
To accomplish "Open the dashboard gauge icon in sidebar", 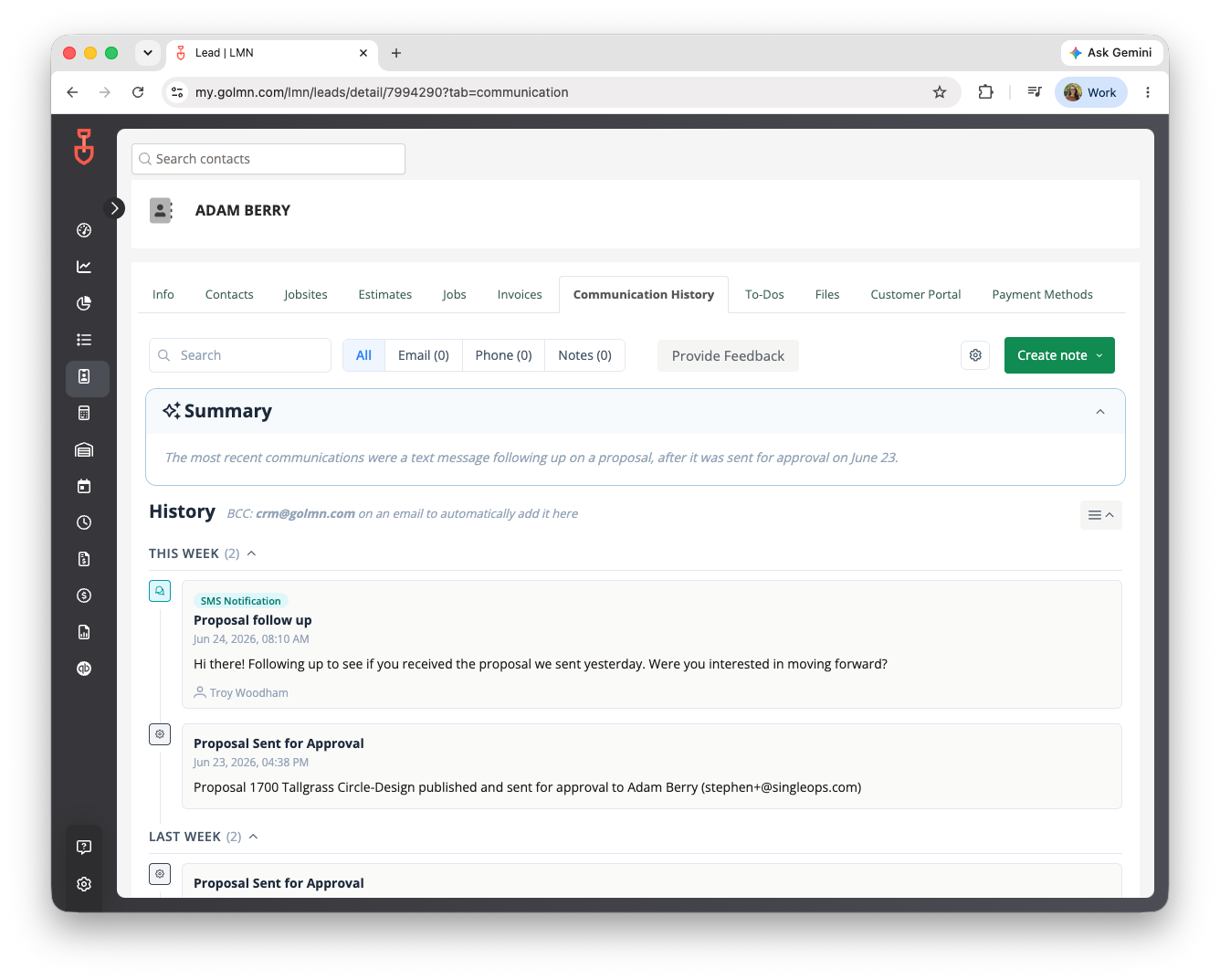I will pos(84,230).
